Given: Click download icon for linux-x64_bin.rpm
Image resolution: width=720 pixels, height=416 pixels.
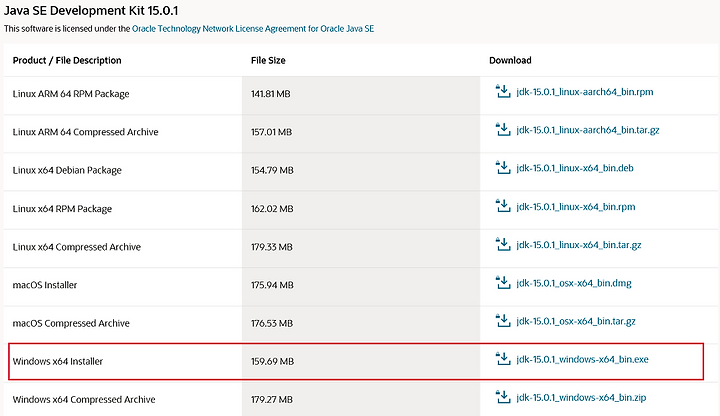Looking at the screenshot, I should 503,206.
